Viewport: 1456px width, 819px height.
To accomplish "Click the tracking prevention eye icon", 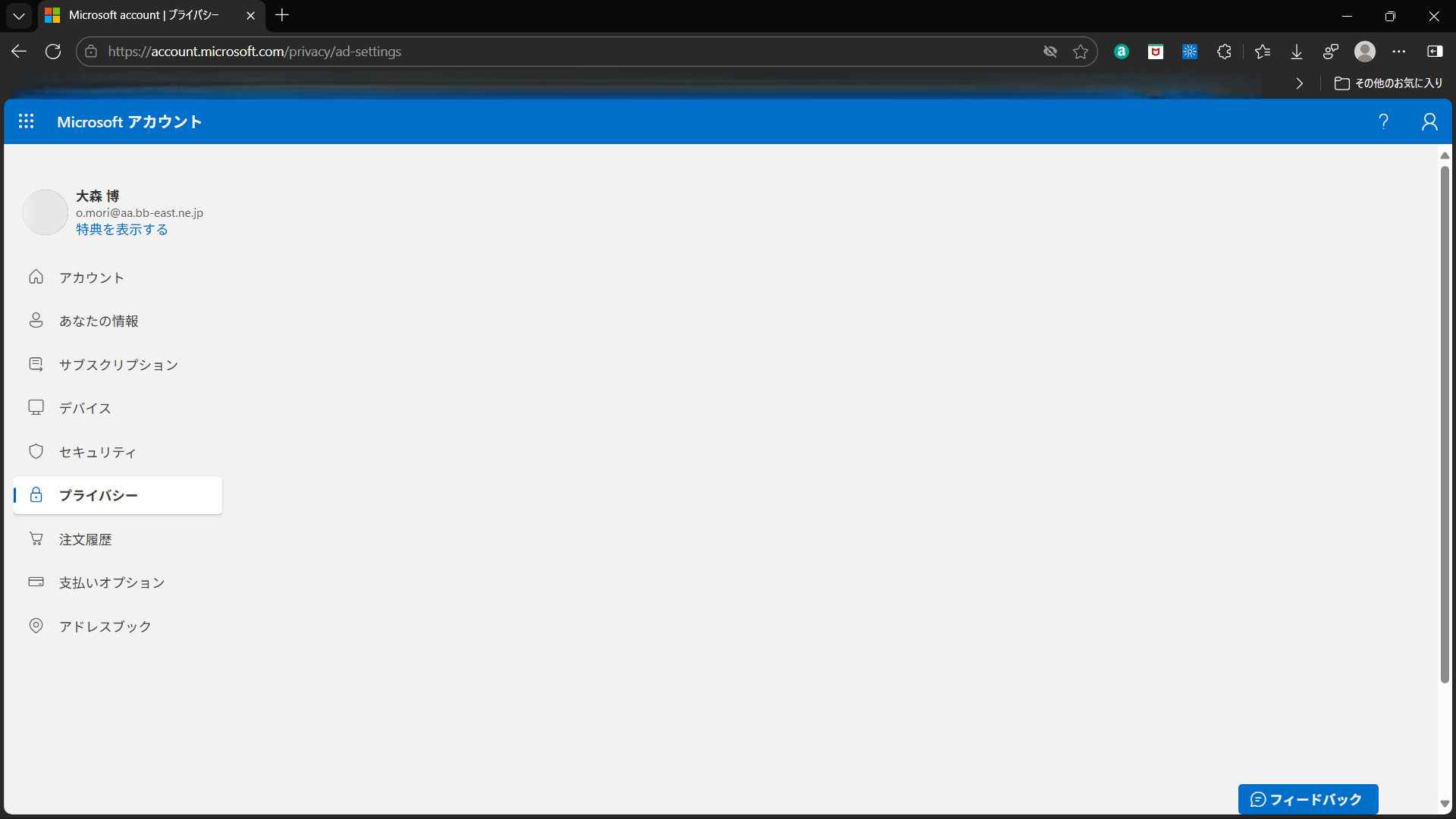I will click(1050, 52).
